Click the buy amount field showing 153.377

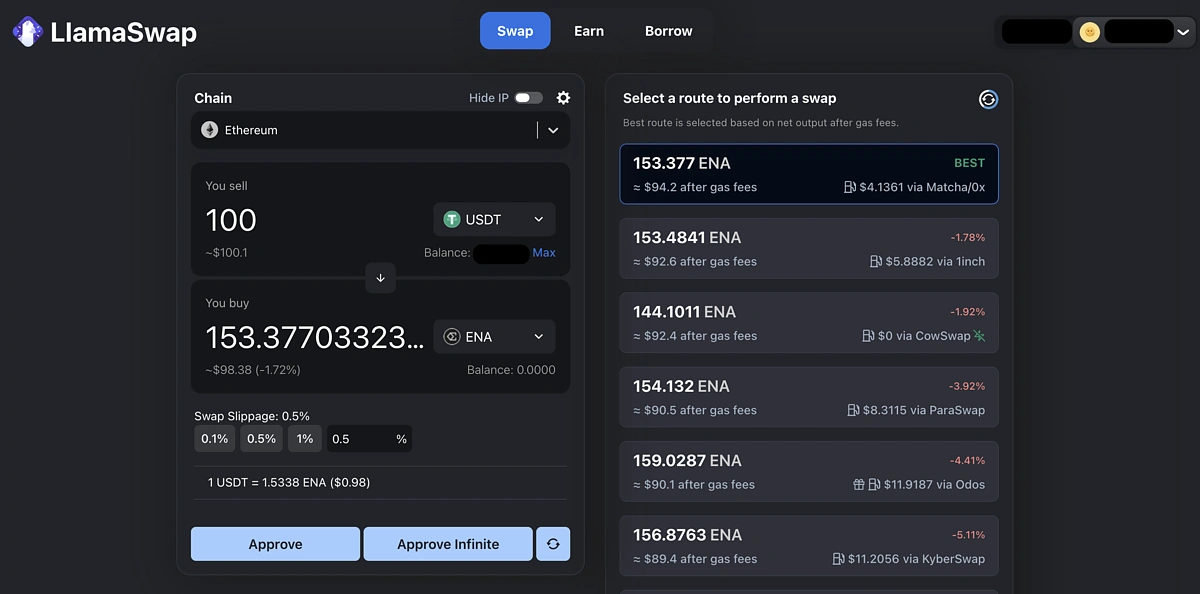[x=315, y=337]
